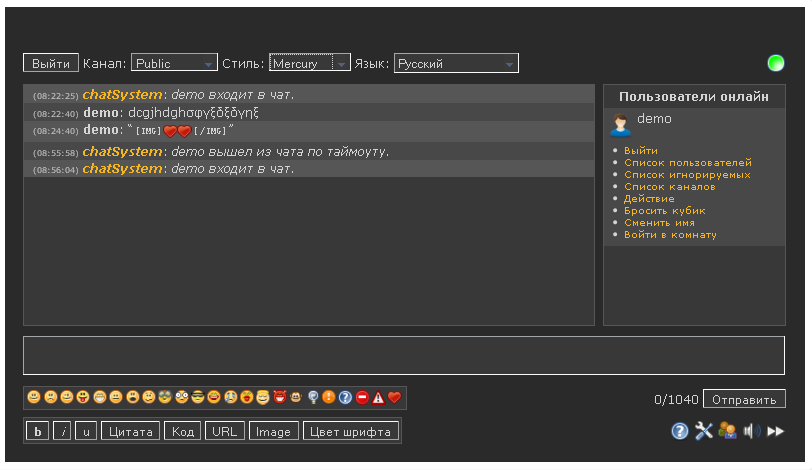Insert the dark glasses emoticon

[165, 397]
